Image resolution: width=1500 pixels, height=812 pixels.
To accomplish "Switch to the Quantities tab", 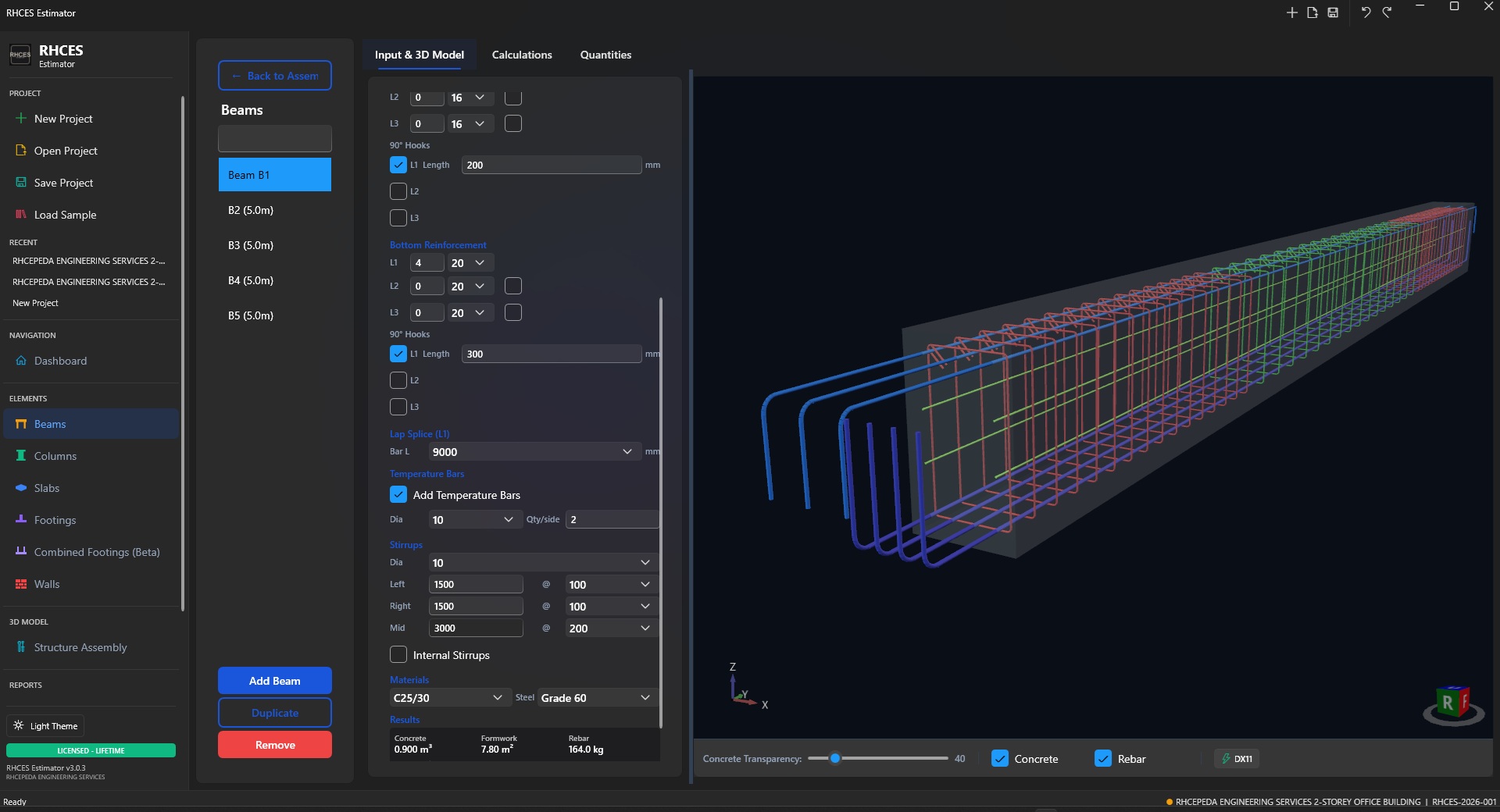I will (605, 55).
